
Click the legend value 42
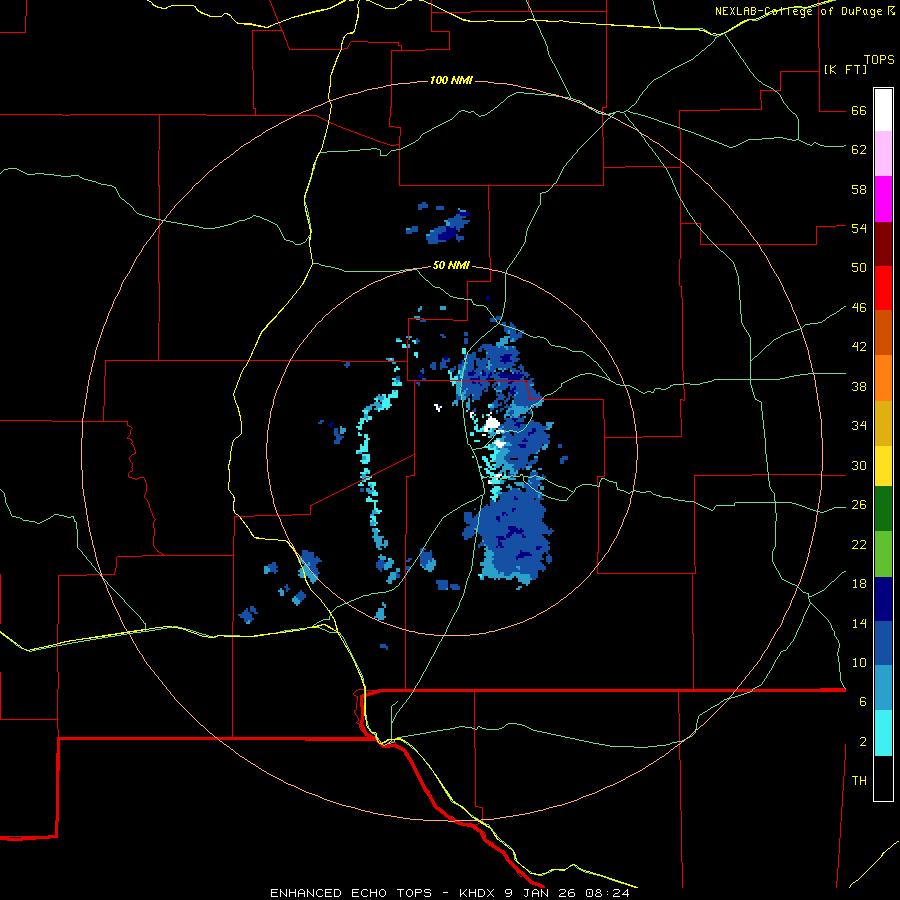click(859, 347)
